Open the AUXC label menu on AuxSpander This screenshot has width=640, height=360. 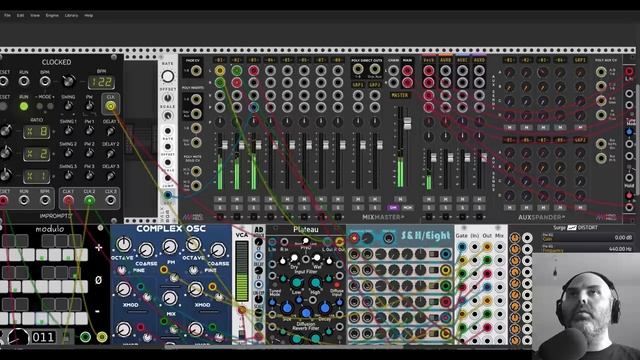tap(462, 60)
